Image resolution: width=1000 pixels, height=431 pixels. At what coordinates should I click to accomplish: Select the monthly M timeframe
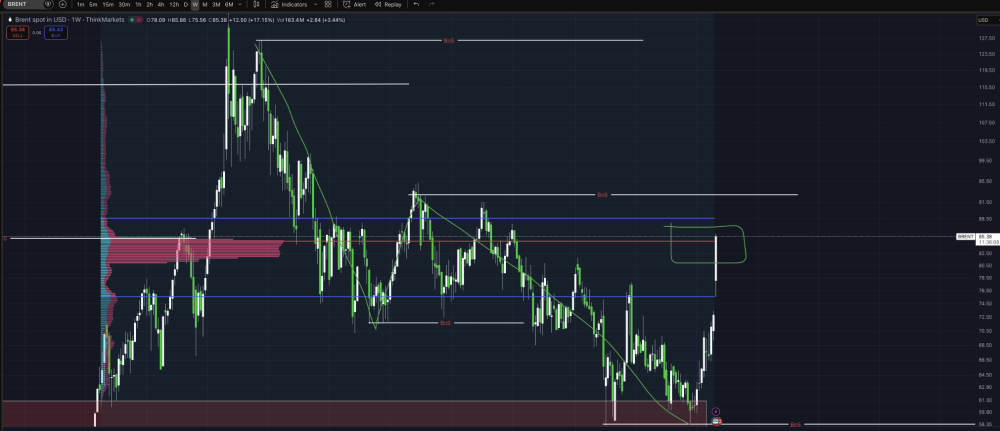(x=205, y=4)
